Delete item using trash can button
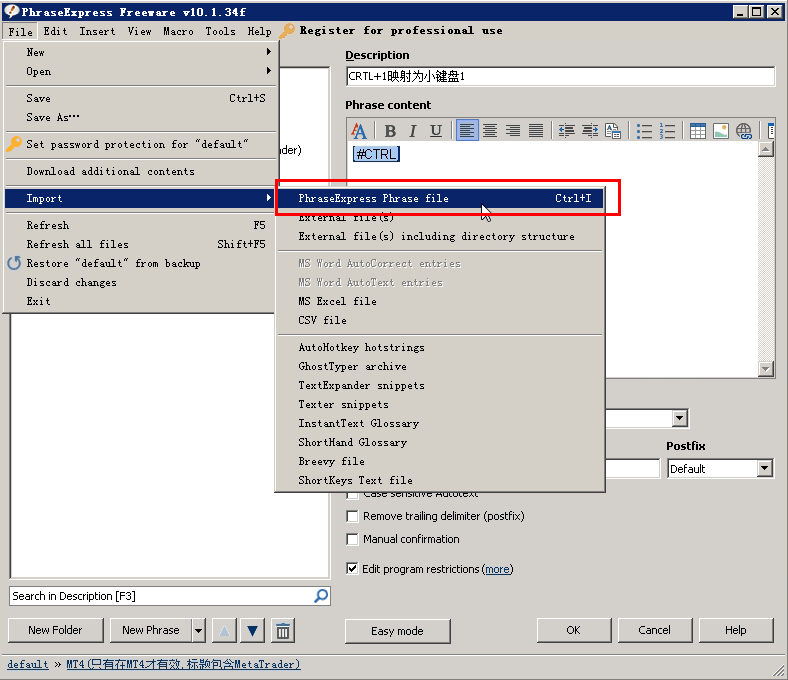 (283, 630)
